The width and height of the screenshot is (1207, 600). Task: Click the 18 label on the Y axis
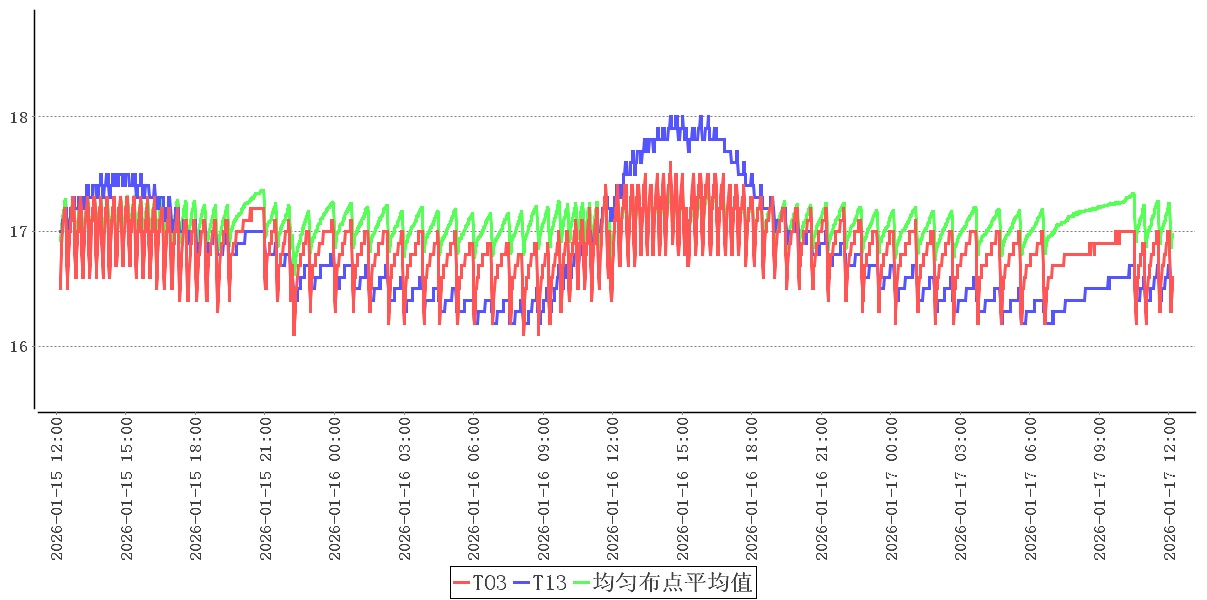18,117
